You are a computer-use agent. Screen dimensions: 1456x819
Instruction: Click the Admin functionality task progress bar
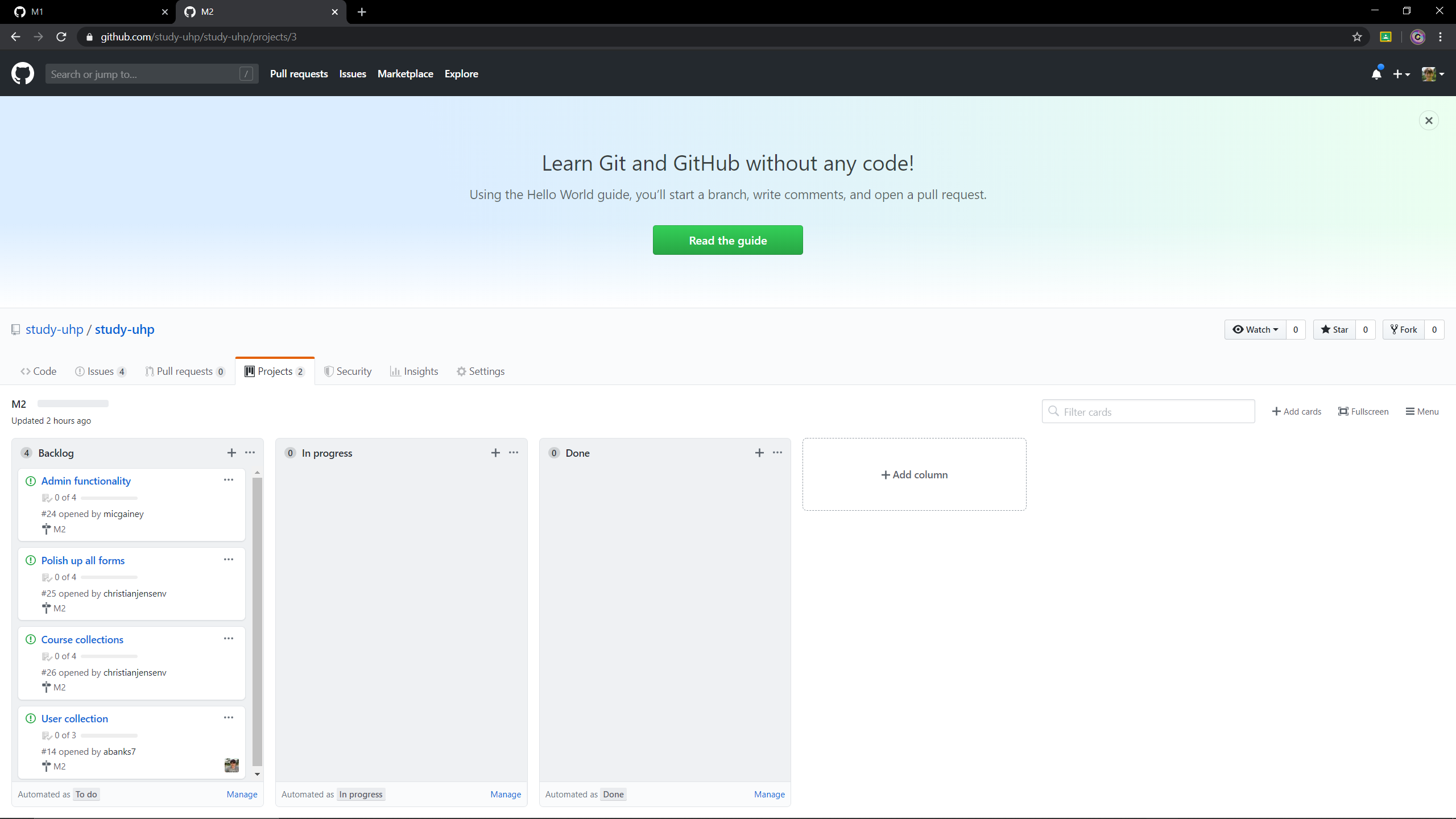pyautogui.click(x=109, y=498)
